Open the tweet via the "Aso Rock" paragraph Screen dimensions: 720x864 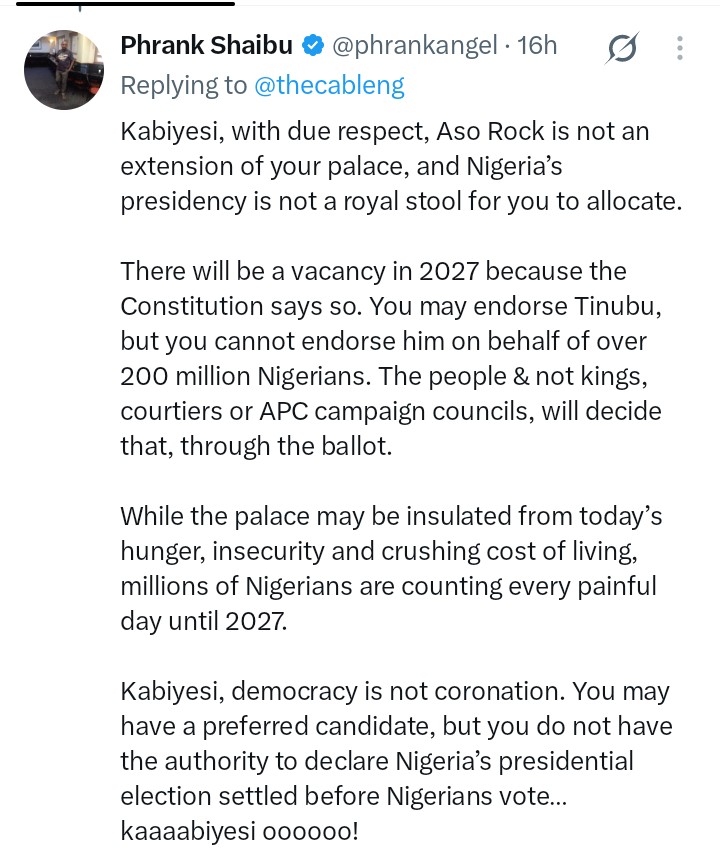[401, 166]
